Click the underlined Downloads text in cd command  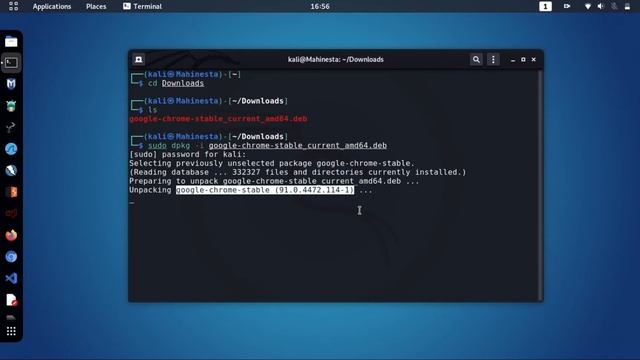(x=182, y=83)
